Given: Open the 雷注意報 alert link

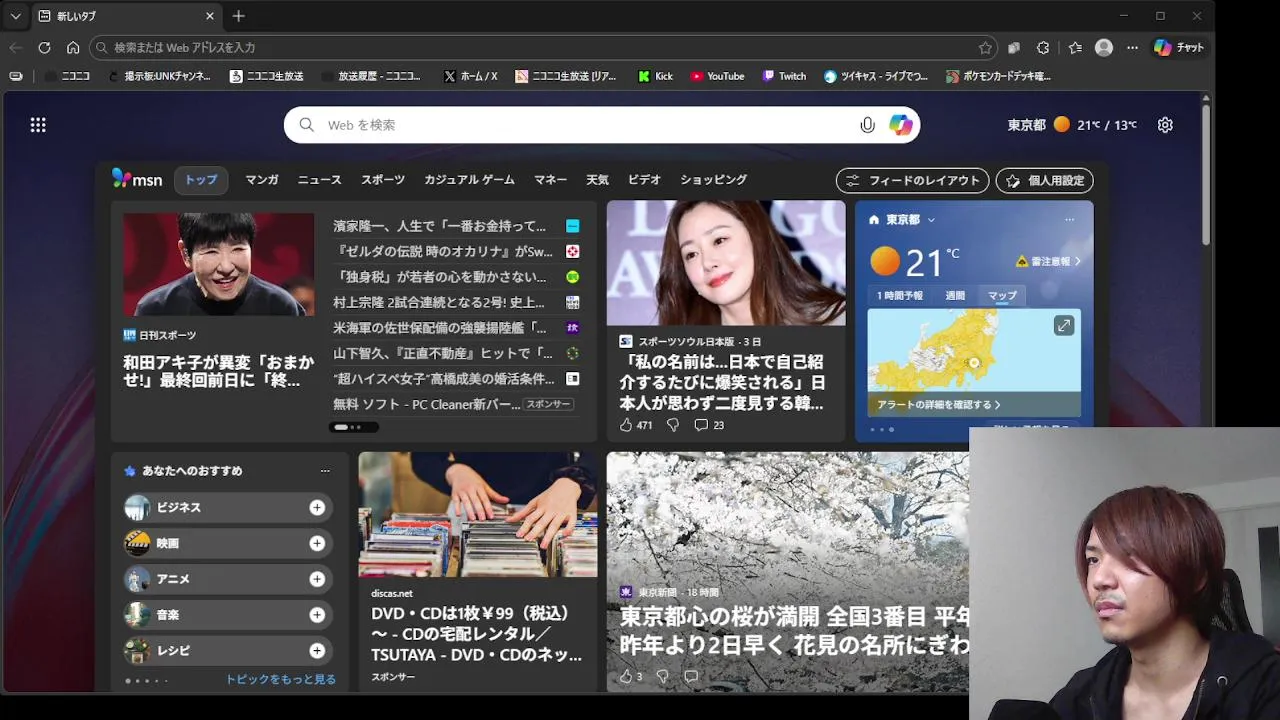Looking at the screenshot, I should pyautogui.click(x=1048, y=261).
